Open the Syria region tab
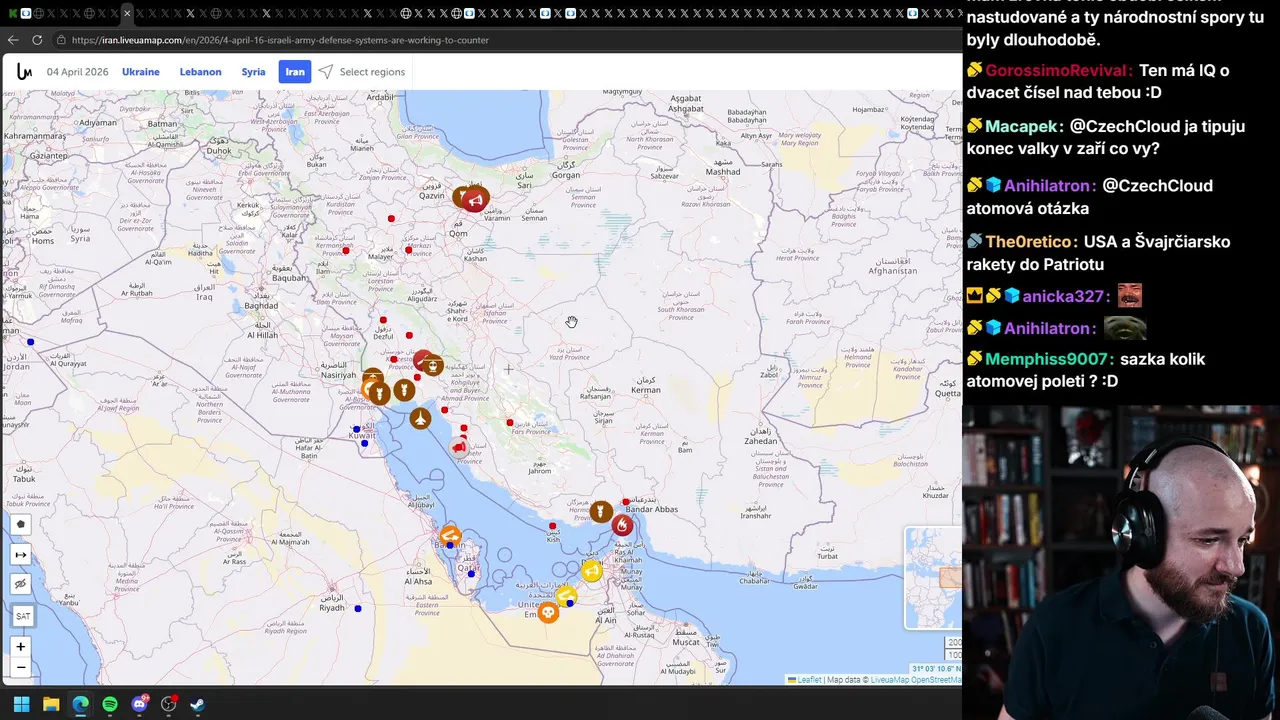 point(253,72)
